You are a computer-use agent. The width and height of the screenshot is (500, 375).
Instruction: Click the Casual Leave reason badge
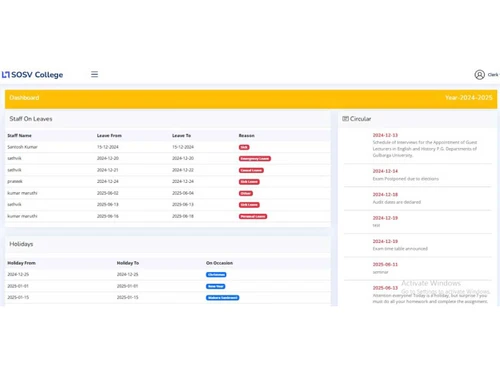point(251,170)
